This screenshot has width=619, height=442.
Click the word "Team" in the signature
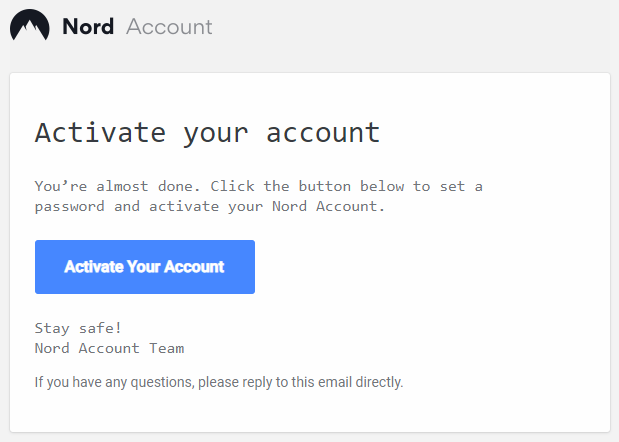(x=167, y=348)
